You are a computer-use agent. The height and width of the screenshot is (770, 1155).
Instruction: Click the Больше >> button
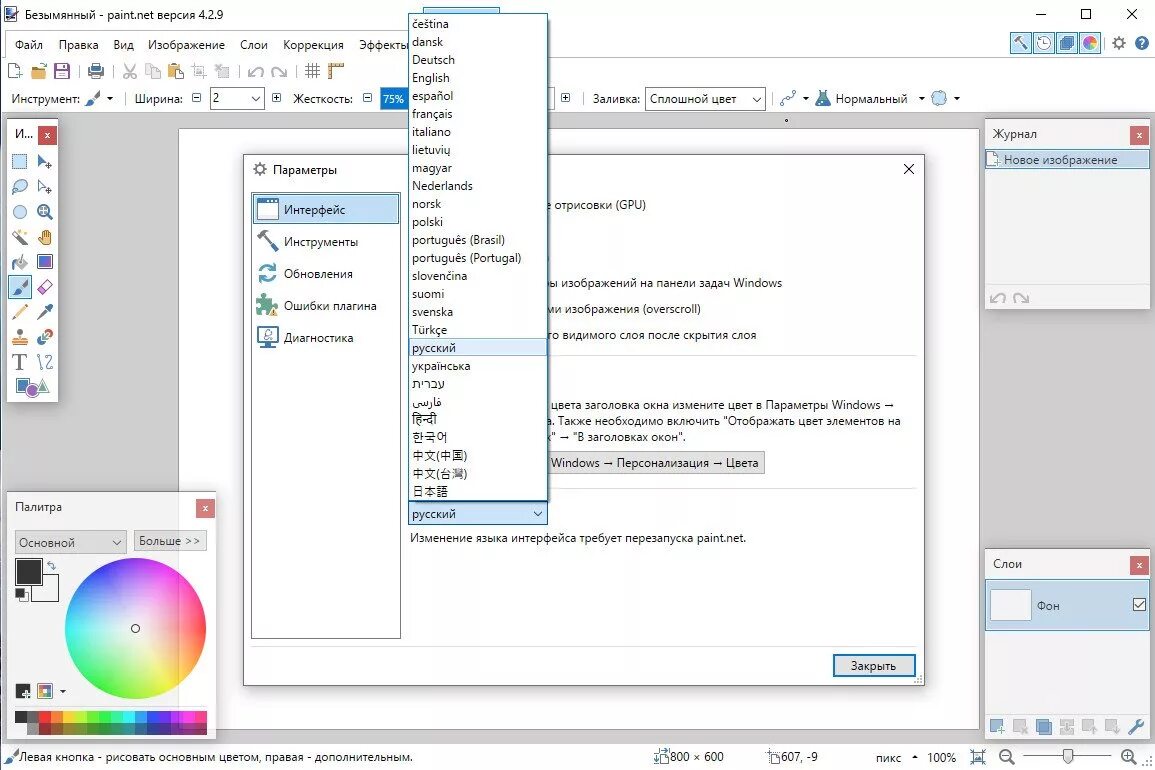point(169,541)
